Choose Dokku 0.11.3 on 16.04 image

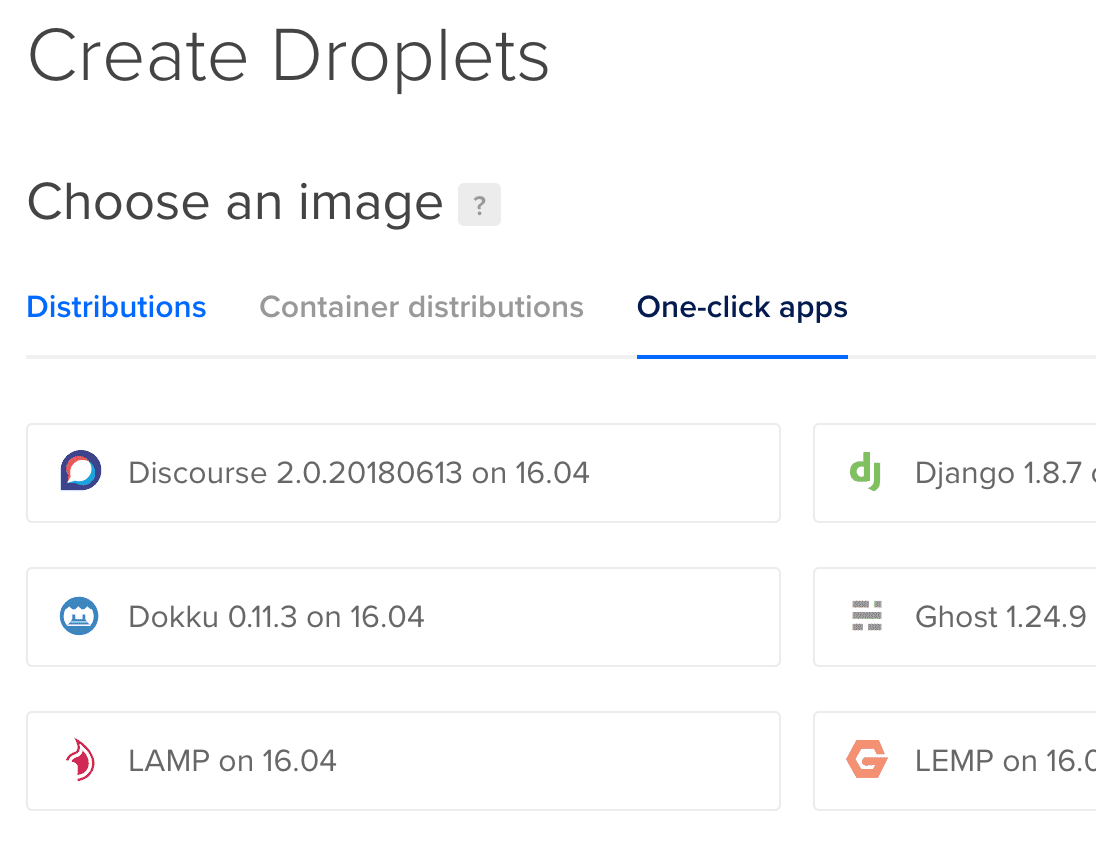tap(403, 617)
